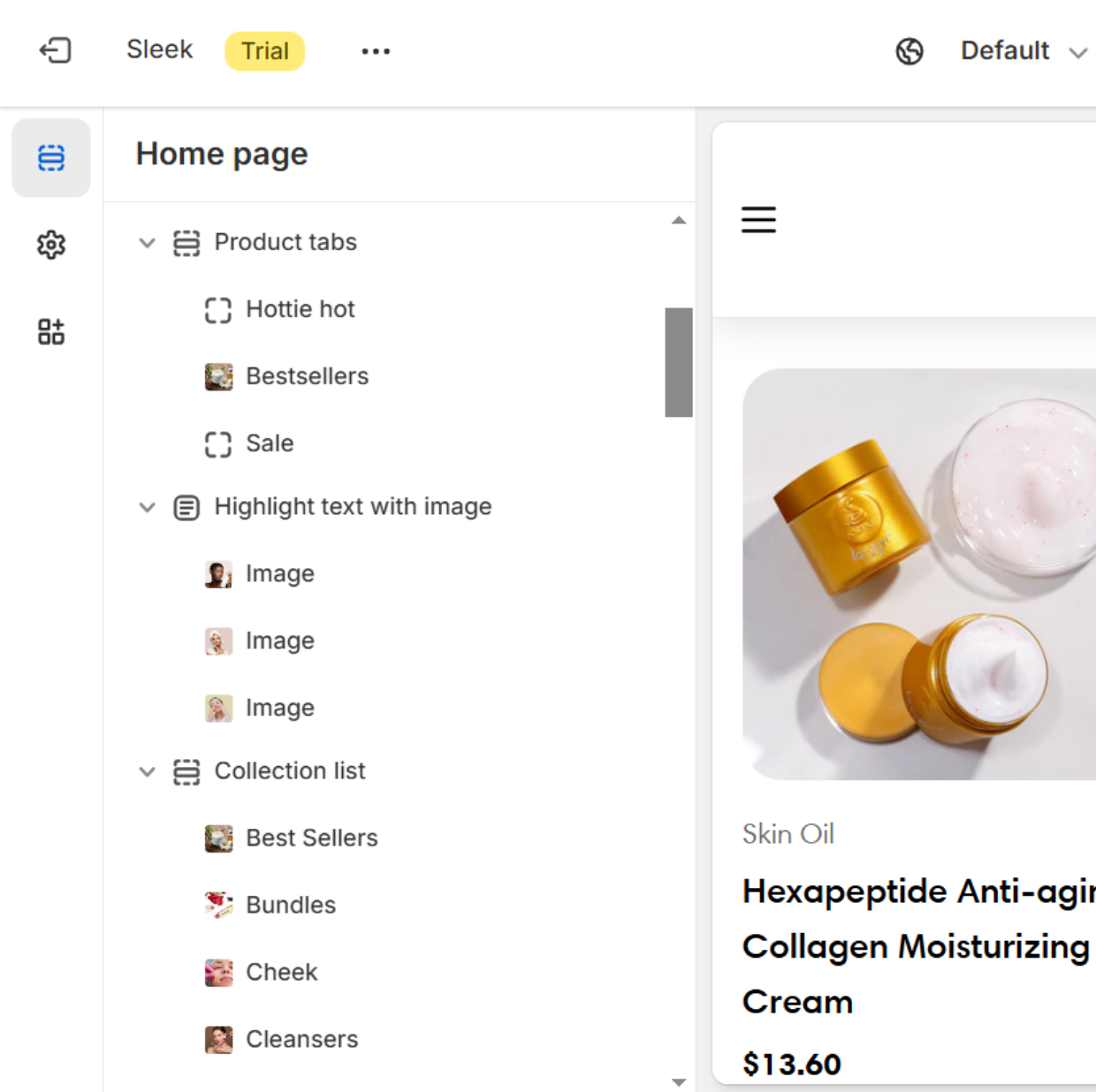
Task: Open the storefront hamburger menu
Action: coord(758,219)
